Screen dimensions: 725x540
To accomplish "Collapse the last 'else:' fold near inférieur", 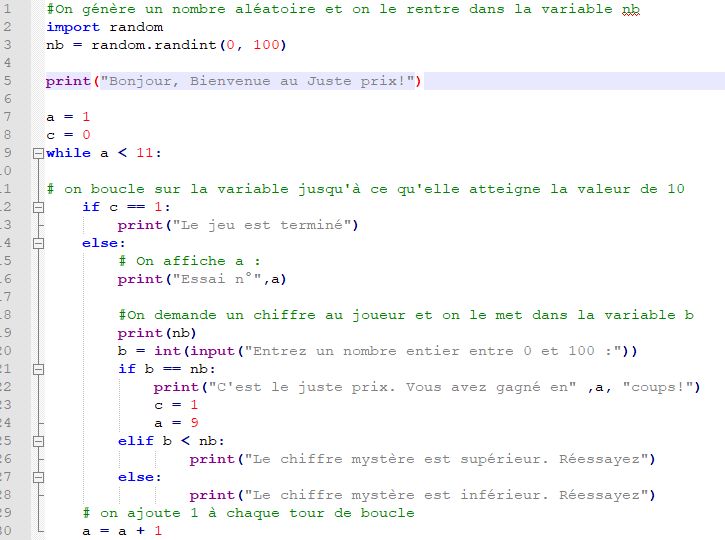I will (x=38, y=477).
